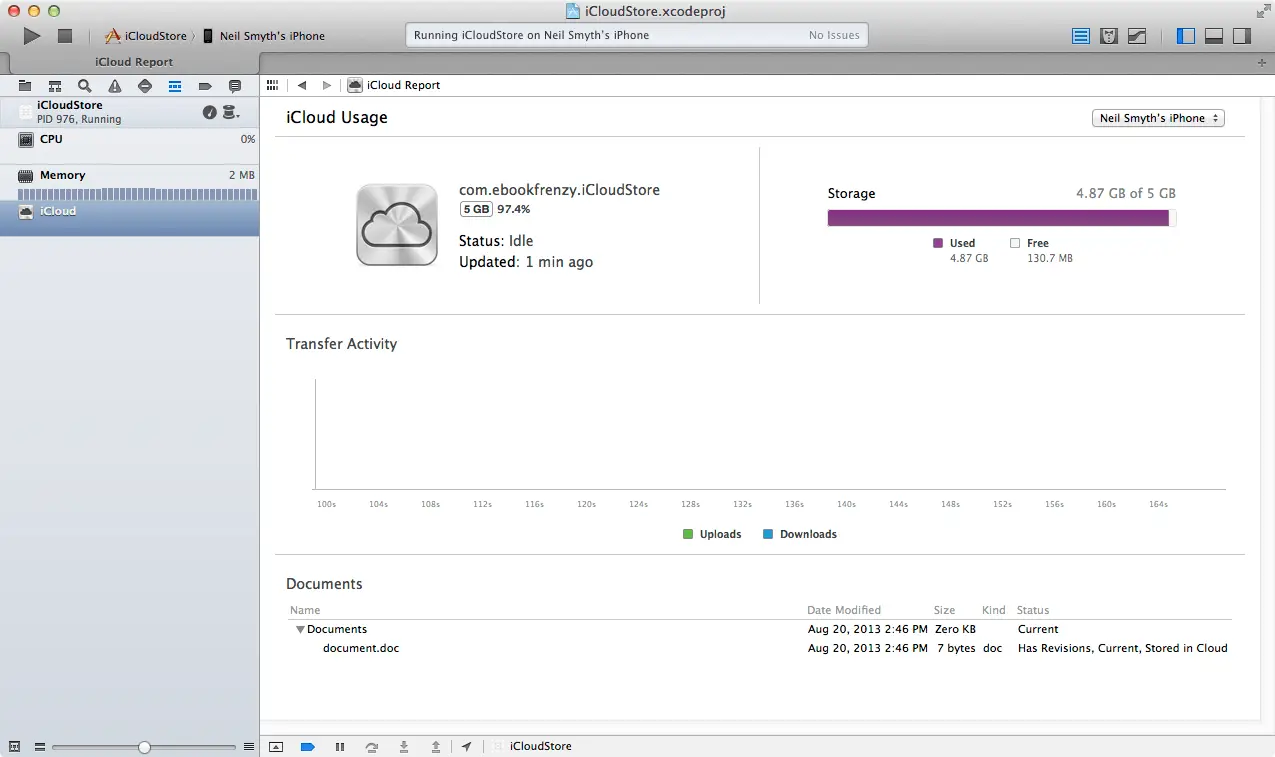This screenshot has width=1275, height=757.
Task: Open the Issue navigator warning icon
Action: 115,86
